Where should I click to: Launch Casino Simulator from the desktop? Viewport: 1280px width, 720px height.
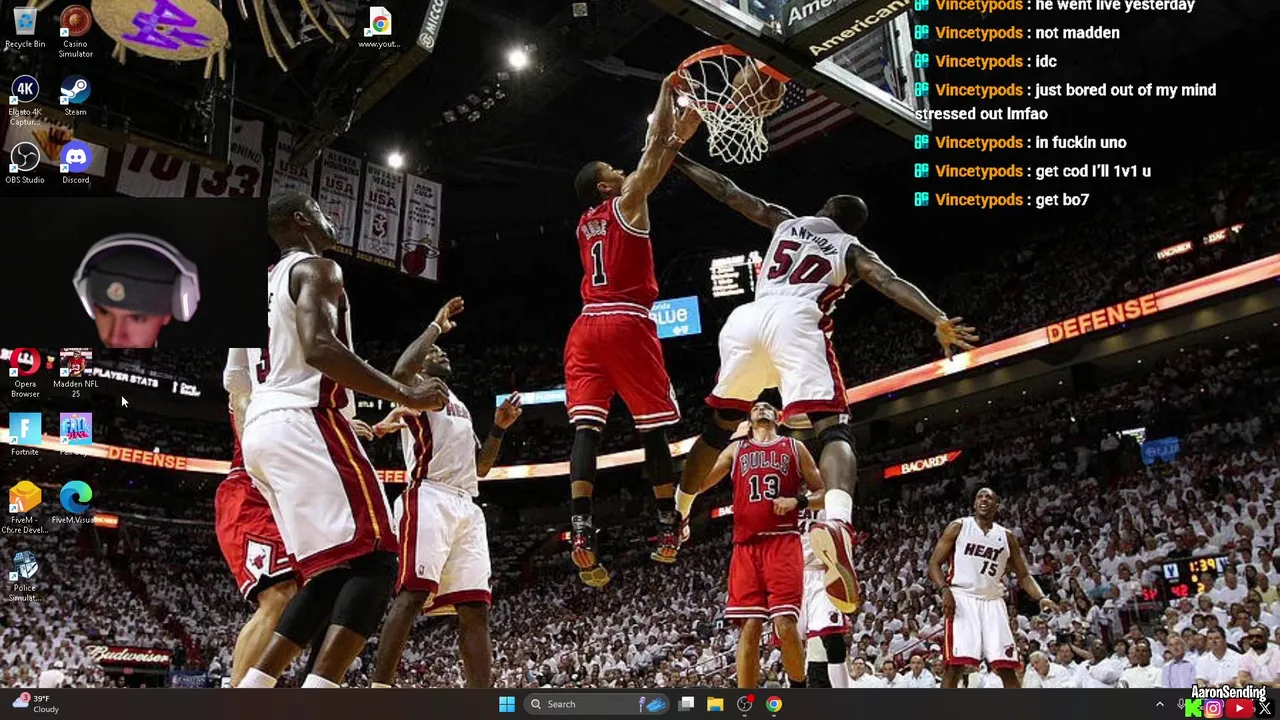click(75, 32)
